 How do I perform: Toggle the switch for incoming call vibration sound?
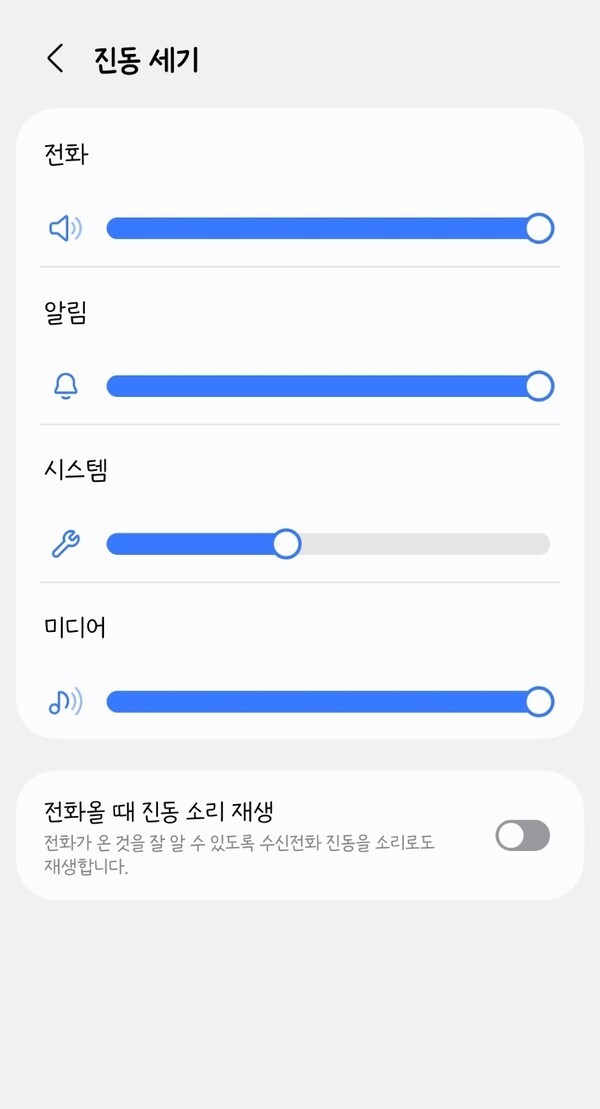(x=524, y=835)
